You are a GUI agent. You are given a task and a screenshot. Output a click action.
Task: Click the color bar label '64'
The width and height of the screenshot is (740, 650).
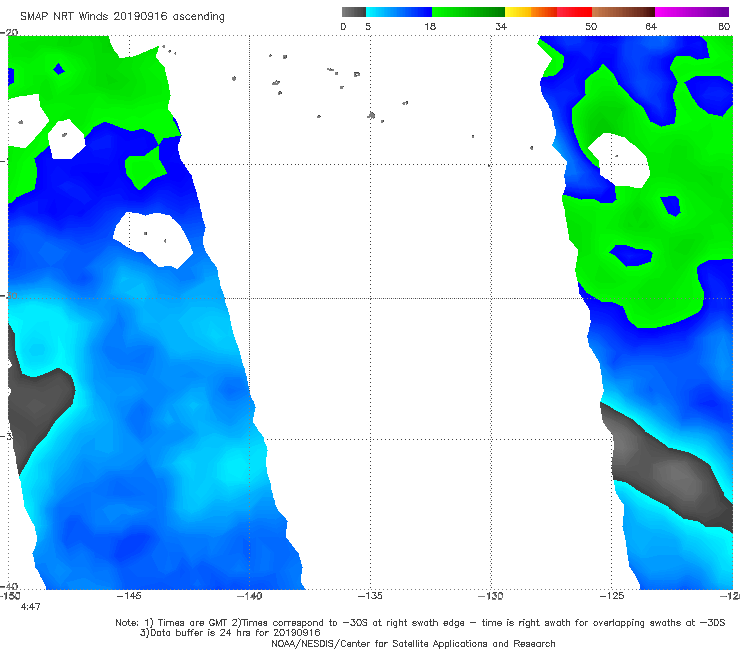pyautogui.click(x=651, y=26)
